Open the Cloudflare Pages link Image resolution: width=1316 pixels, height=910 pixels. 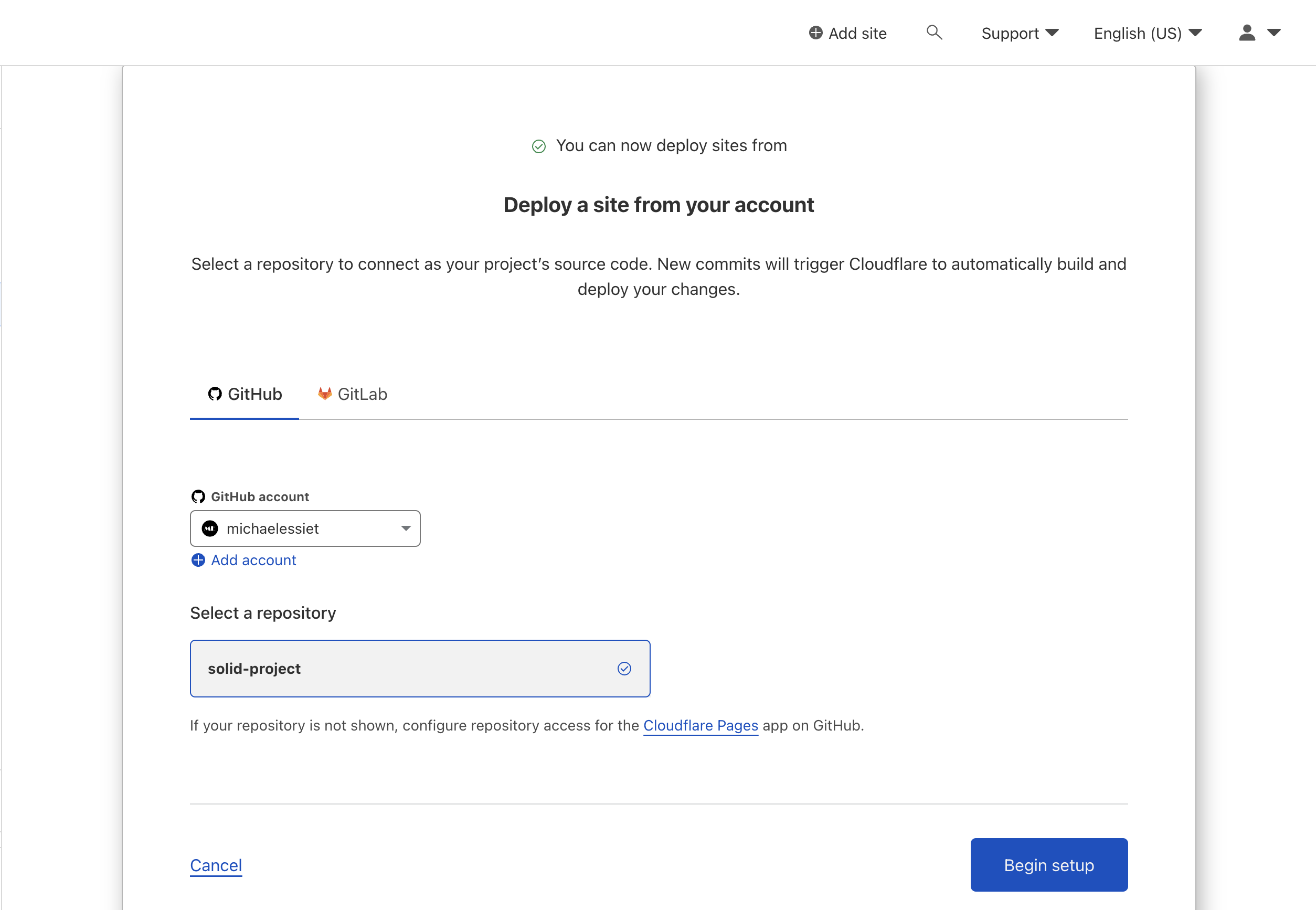coord(700,726)
